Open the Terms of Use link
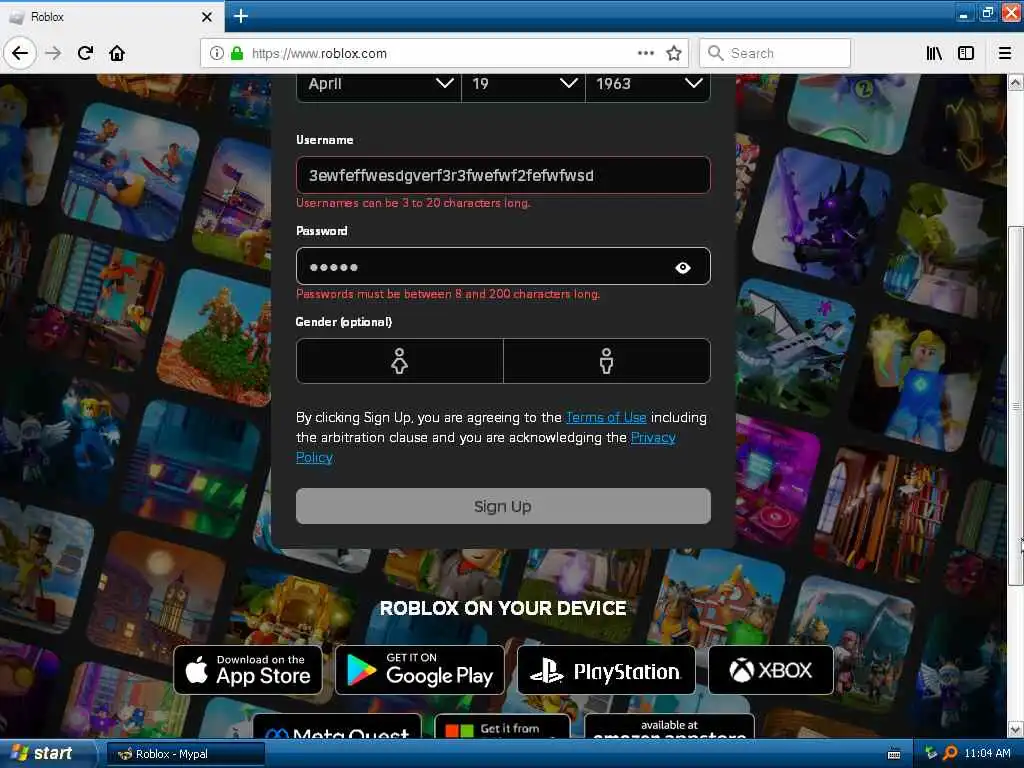1024x768 pixels. [606, 417]
